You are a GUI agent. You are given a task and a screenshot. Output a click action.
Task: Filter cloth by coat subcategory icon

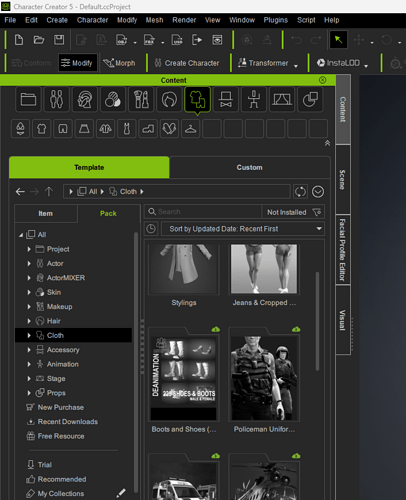105,128
